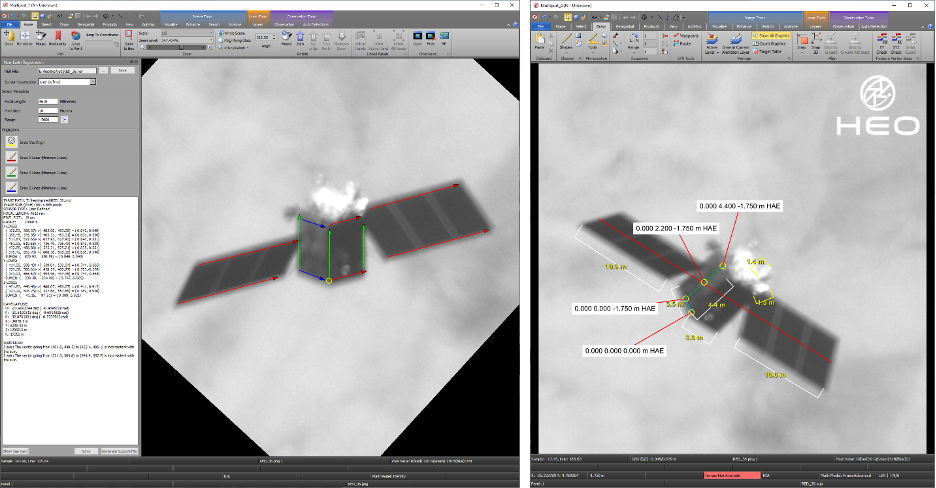Click the Recenter tool icon
Viewport: 936px width, 488px height.
24,39
